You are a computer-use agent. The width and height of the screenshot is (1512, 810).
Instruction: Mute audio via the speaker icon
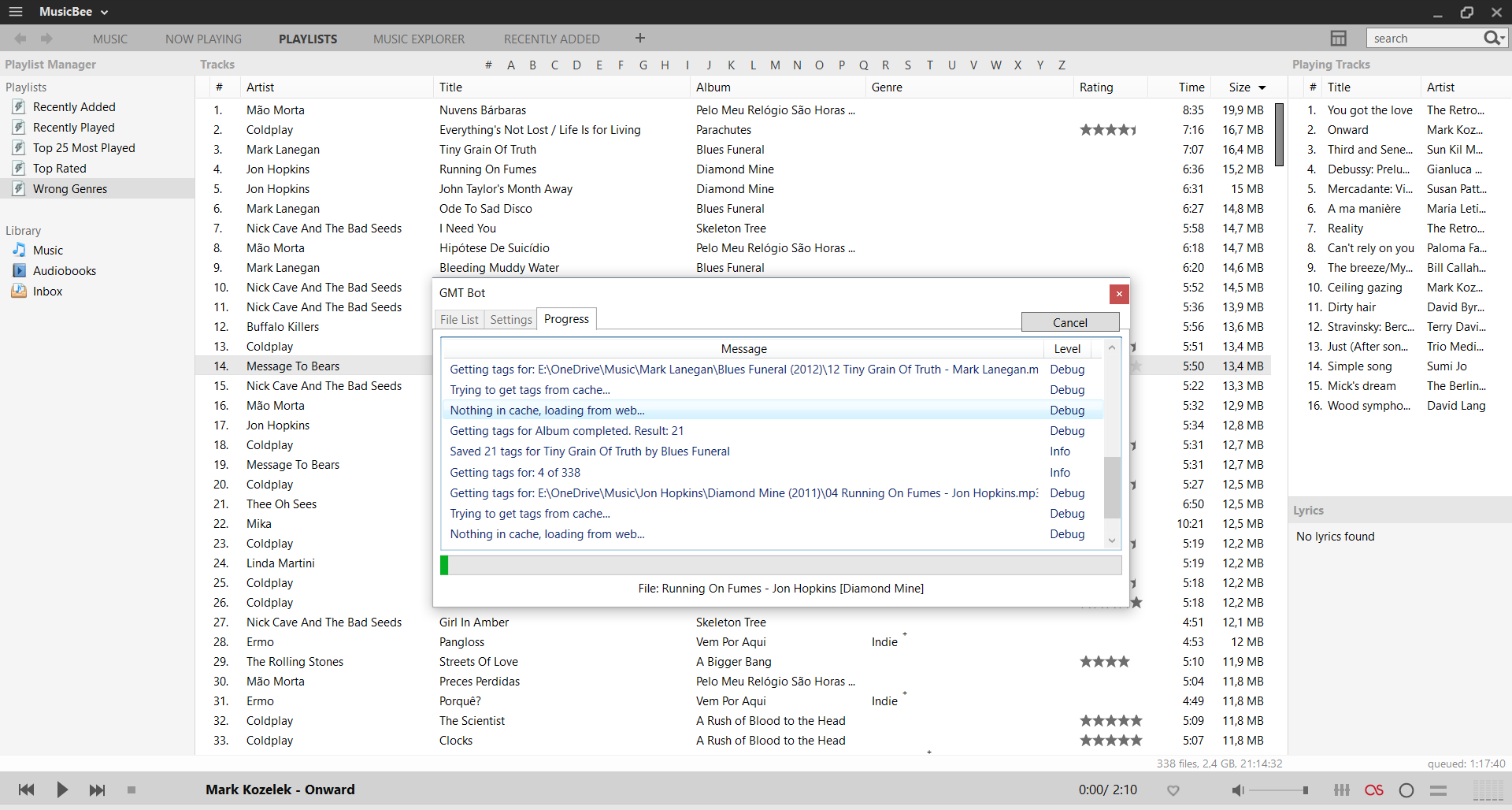click(x=1238, y=790)
